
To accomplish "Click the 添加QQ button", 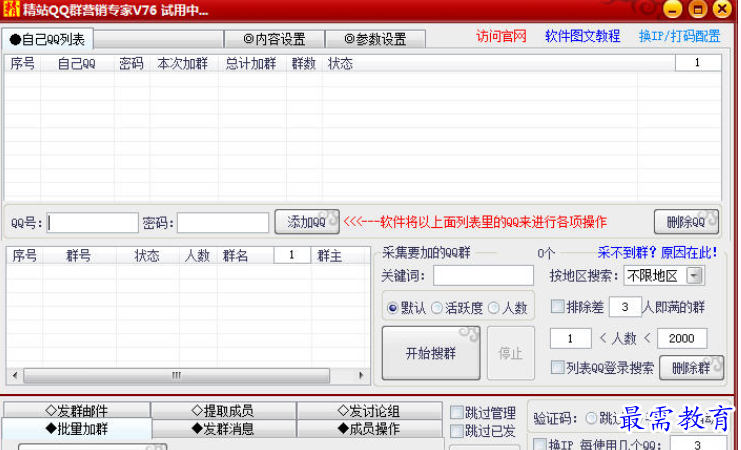I will tap(307, 222).
